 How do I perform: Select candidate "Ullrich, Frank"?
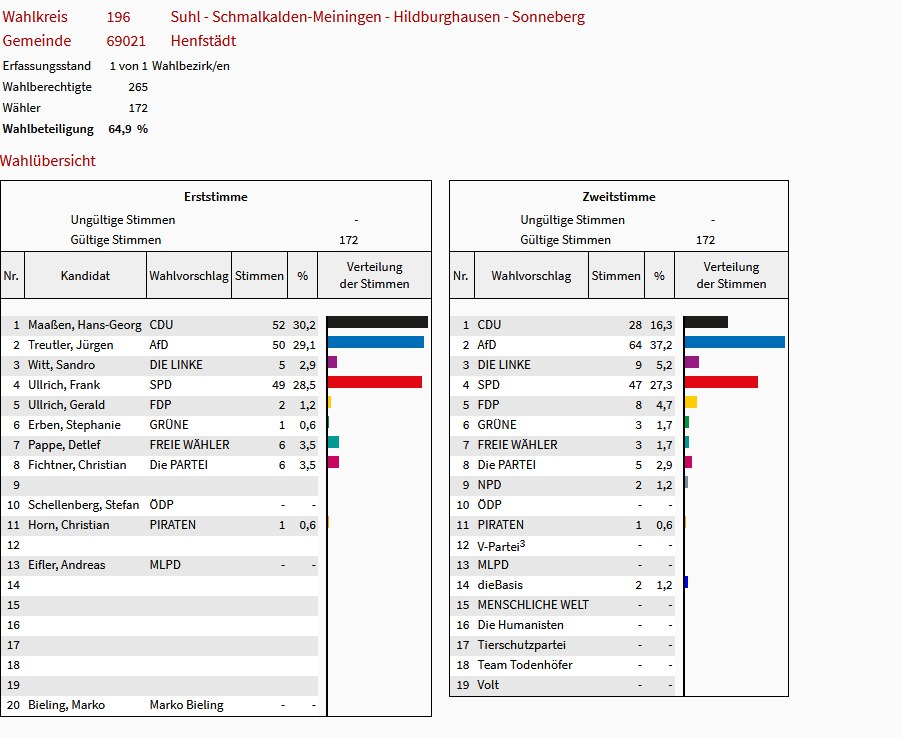(64, 385)
